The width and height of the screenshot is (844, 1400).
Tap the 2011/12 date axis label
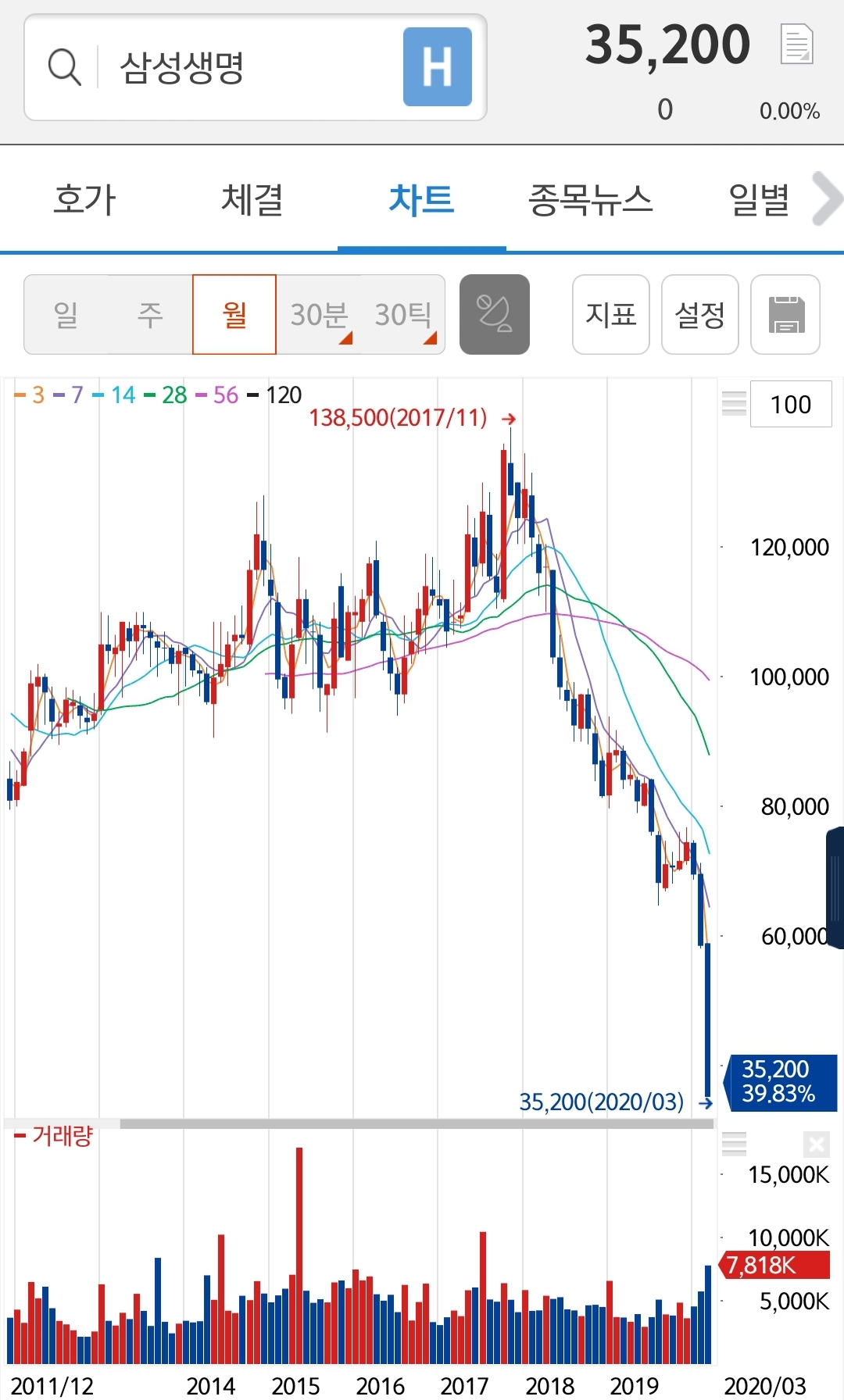(x=52, y=1385)
